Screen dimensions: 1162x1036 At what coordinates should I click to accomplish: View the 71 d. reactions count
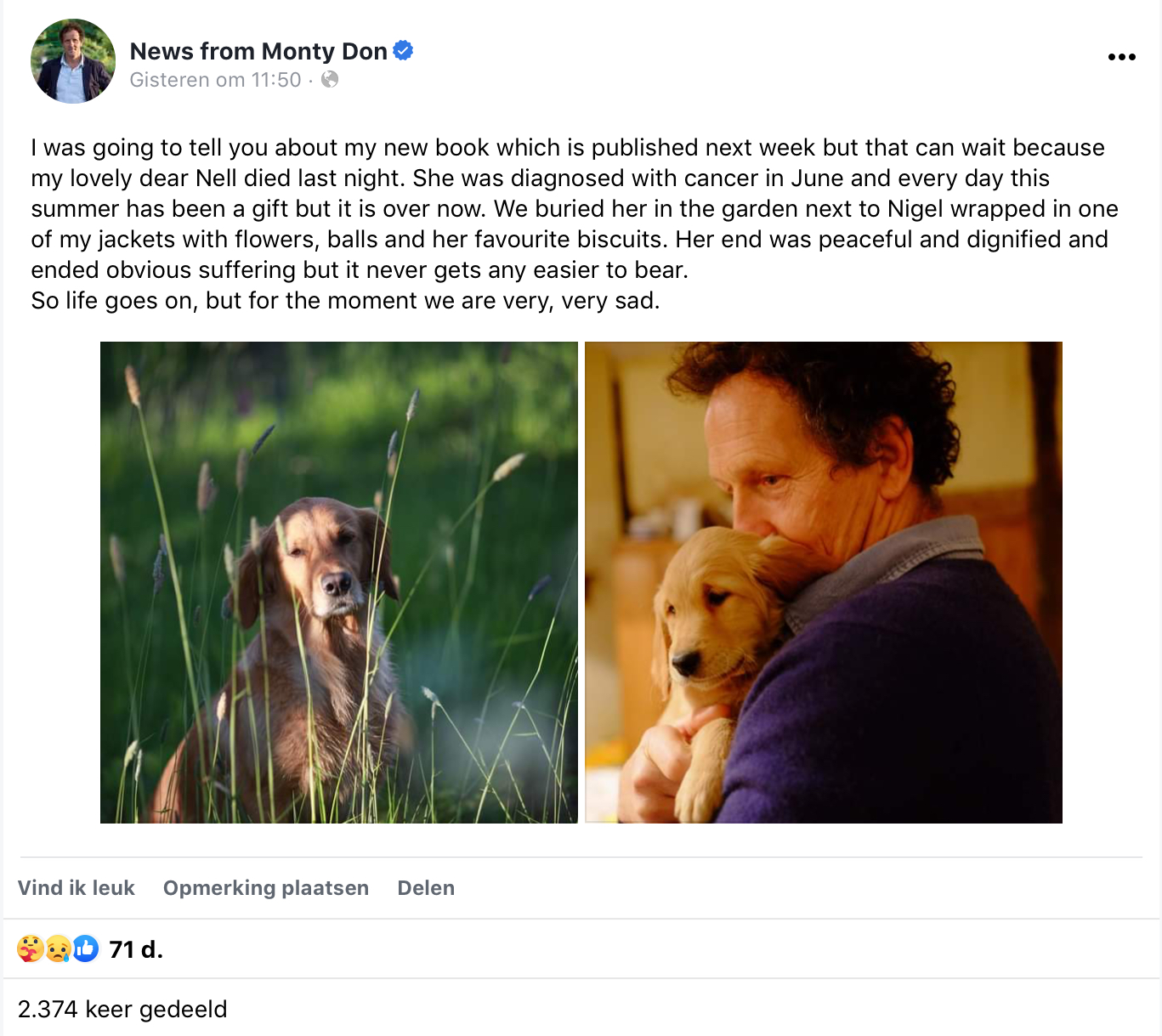pos(136,949)
